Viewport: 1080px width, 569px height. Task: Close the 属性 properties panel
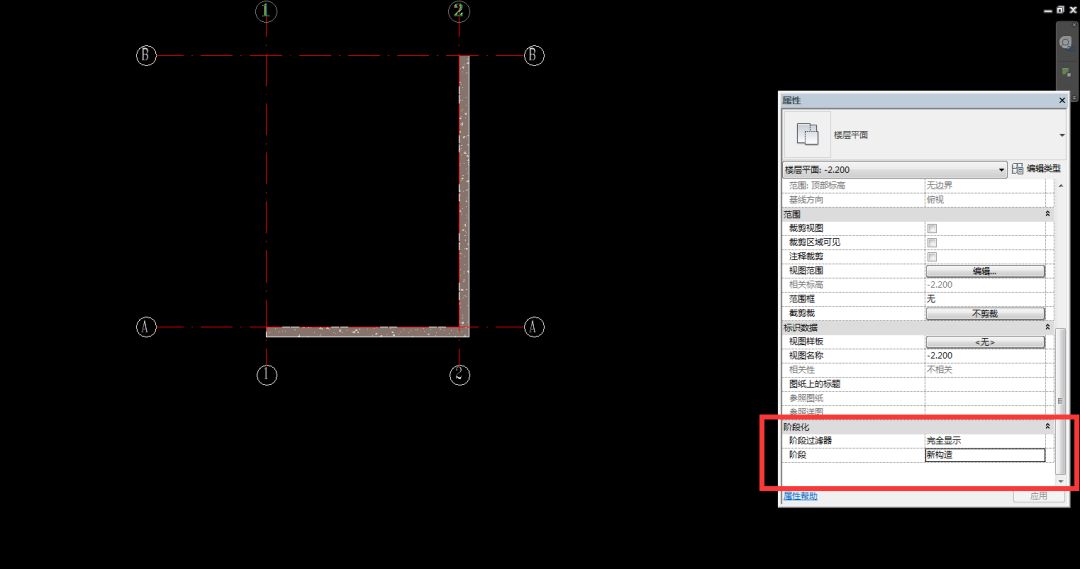(1061, 101)
